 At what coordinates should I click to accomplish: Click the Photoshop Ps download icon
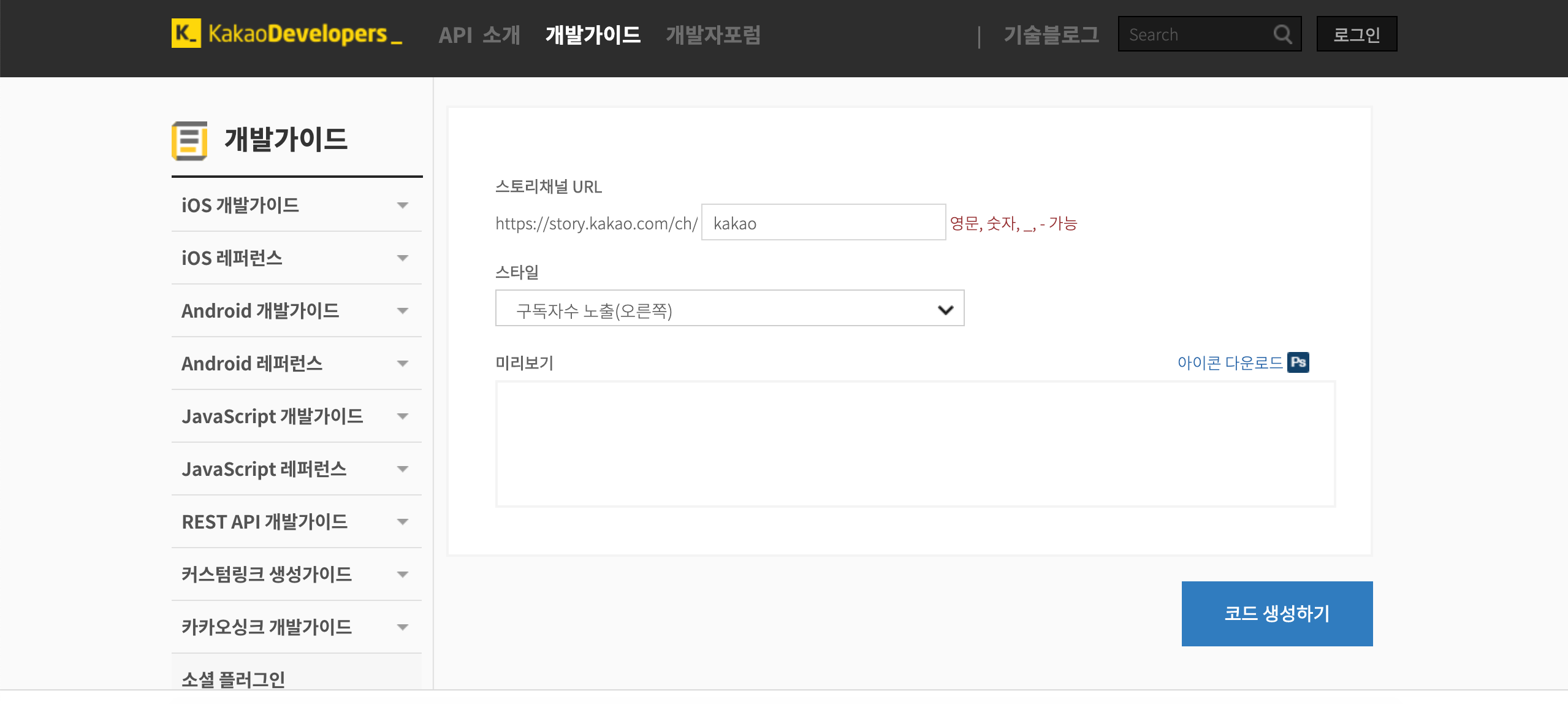pos(1298,362)
